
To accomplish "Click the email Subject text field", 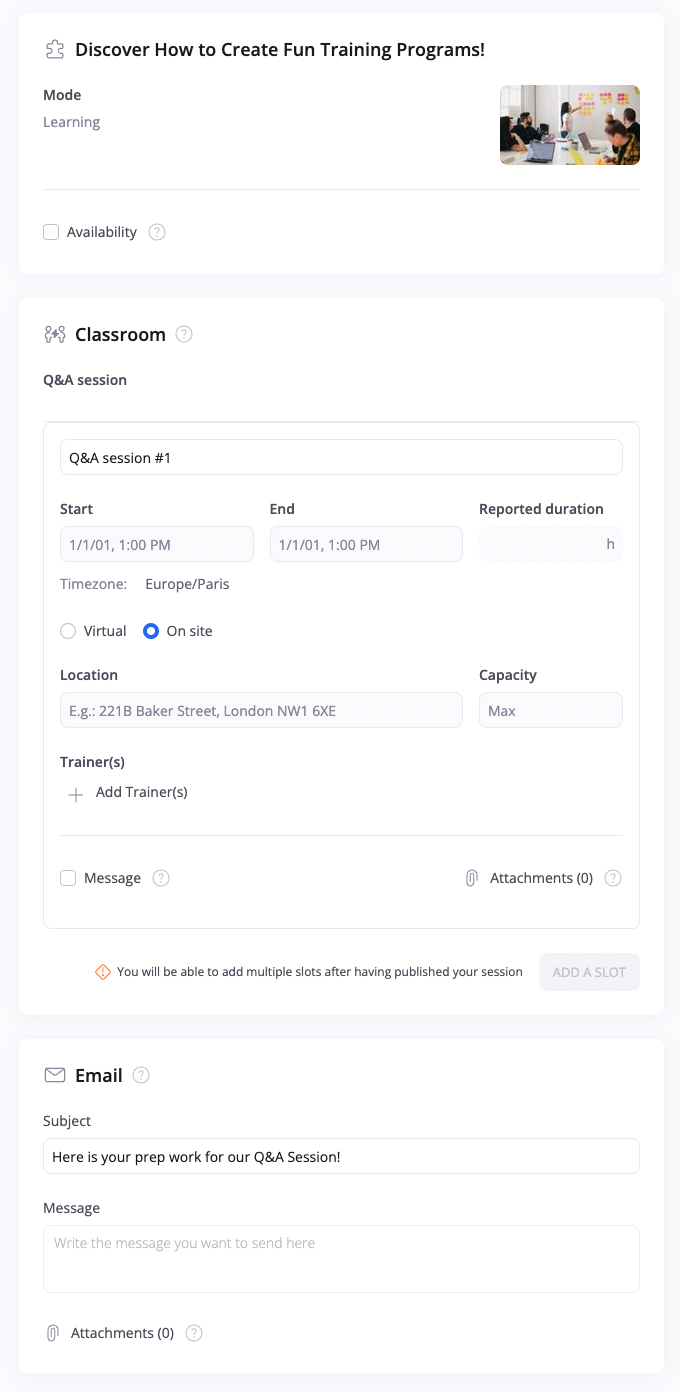I will (341, 1156).
